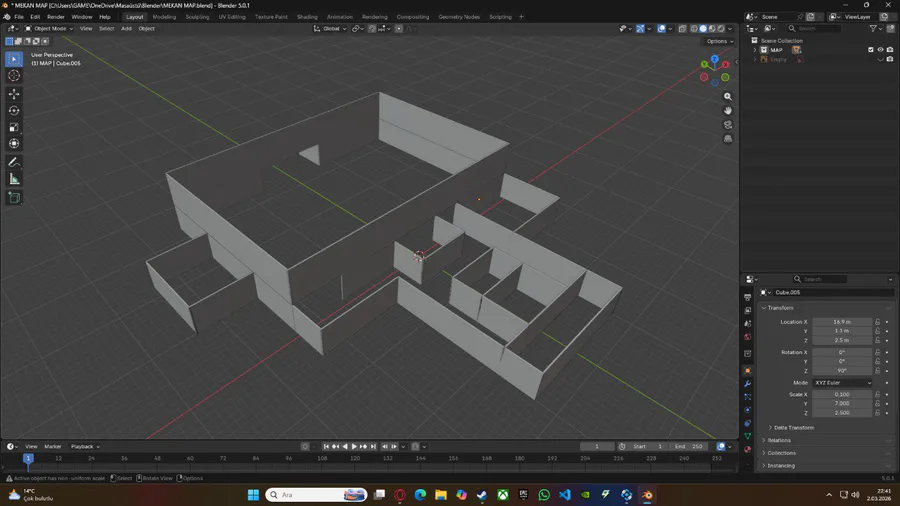900x506 pixels.
Task: Expand the Collections panel
Action: coord(781,453)
